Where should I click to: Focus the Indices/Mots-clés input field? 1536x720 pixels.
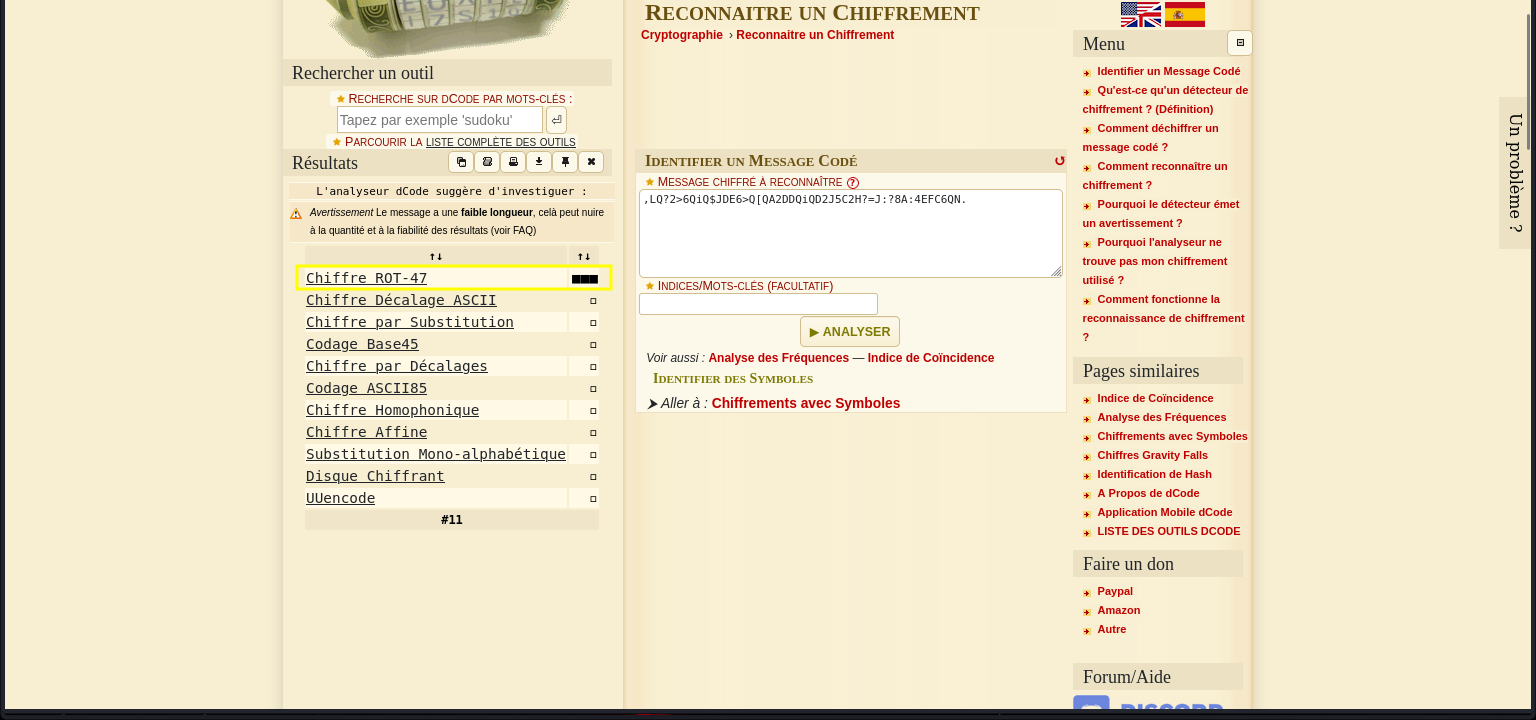click(x=758, y=304)
